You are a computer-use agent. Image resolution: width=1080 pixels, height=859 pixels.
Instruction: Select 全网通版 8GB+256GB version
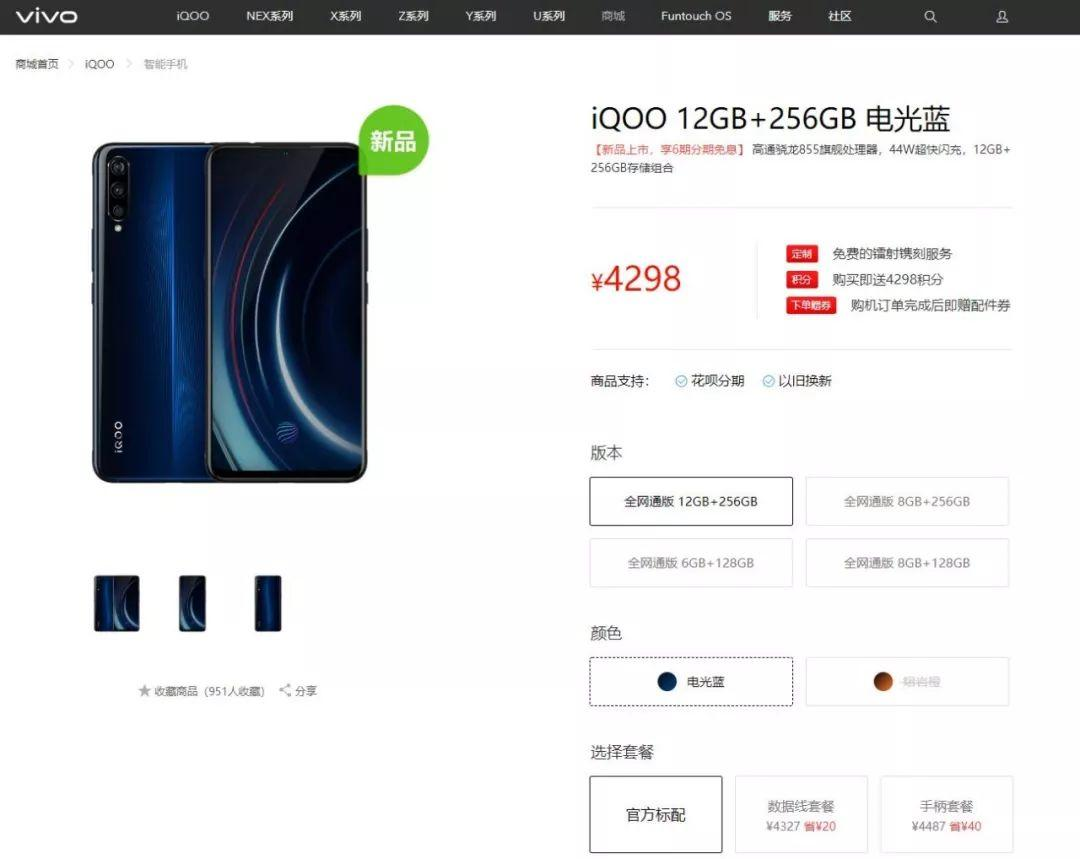907,501
